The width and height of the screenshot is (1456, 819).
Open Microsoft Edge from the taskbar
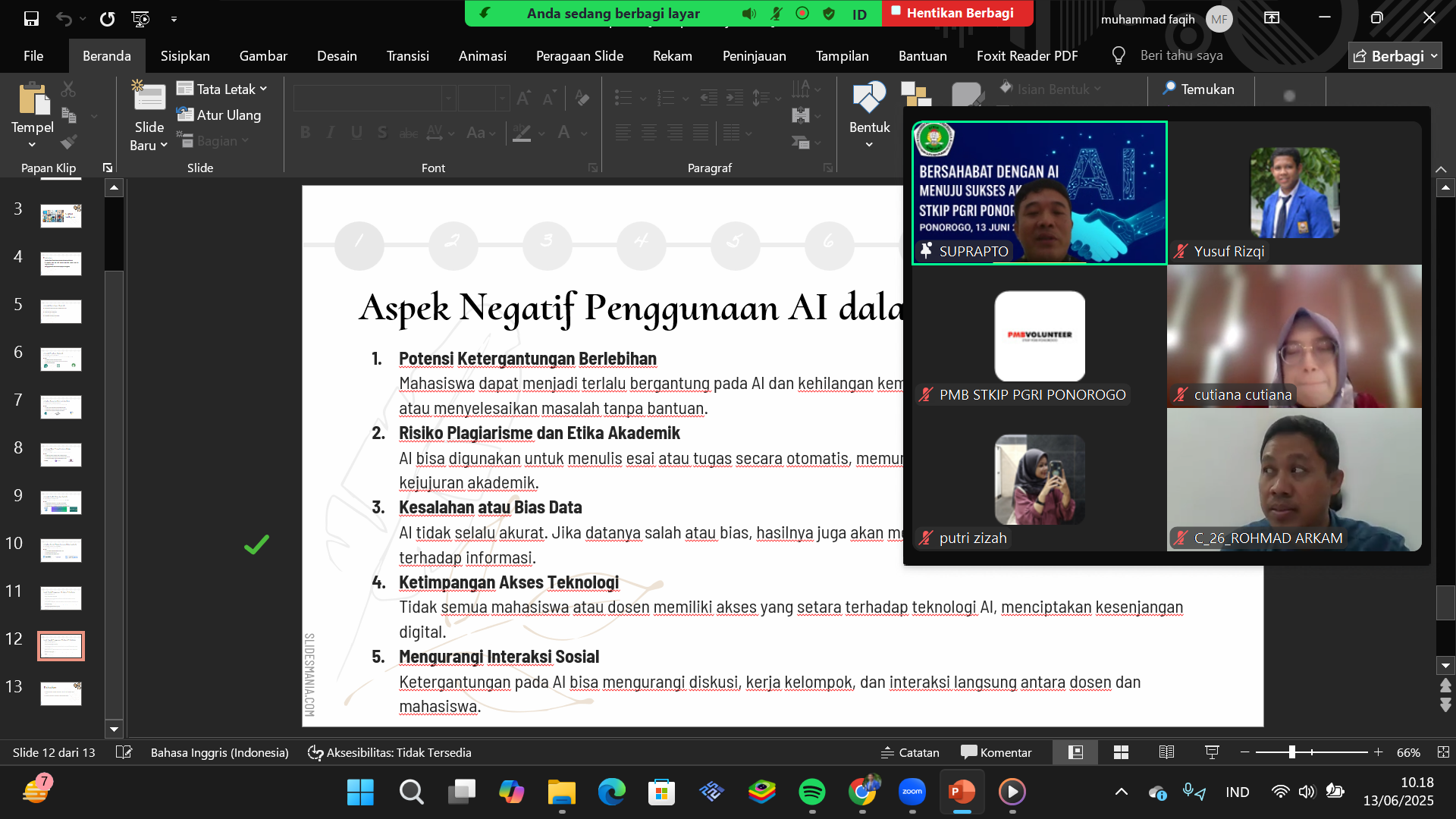coord(611,792)
